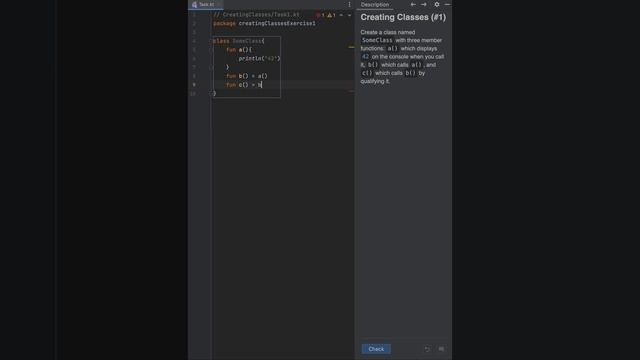Click the yellow warning count indicator
This screenshot has height=360, width=640.
pyautogui.click(x=331, y=15)
